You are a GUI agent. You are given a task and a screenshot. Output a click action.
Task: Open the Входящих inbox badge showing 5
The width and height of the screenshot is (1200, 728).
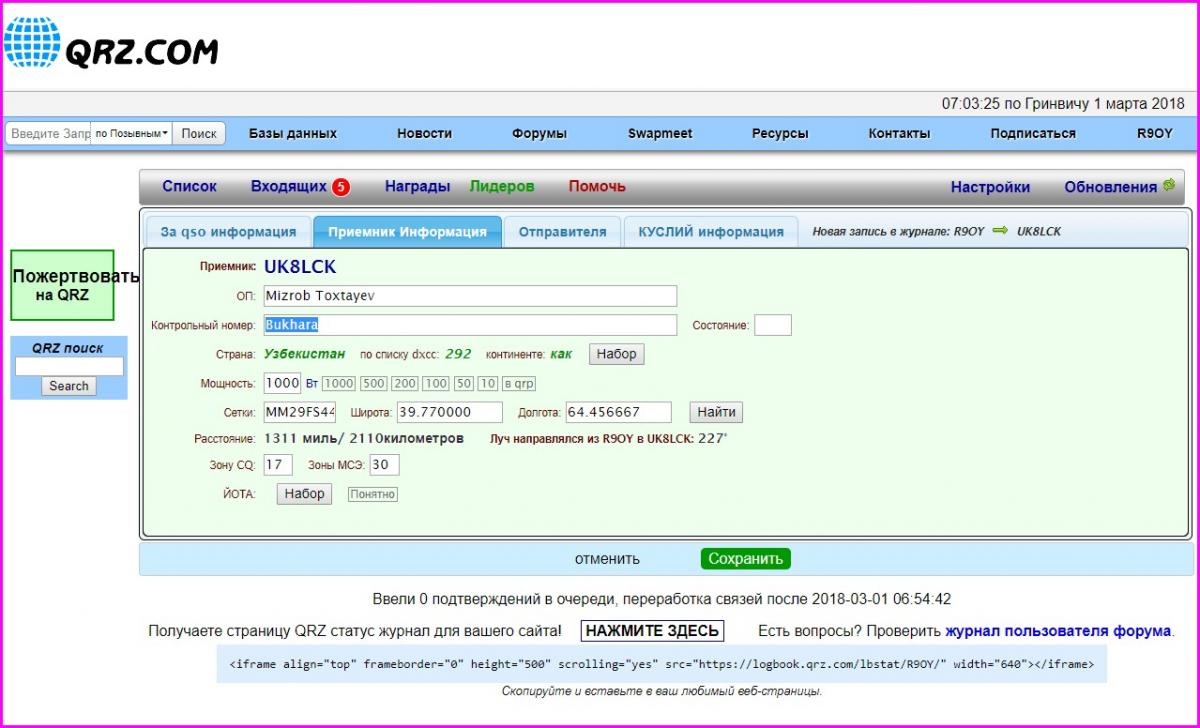[341, 187]
